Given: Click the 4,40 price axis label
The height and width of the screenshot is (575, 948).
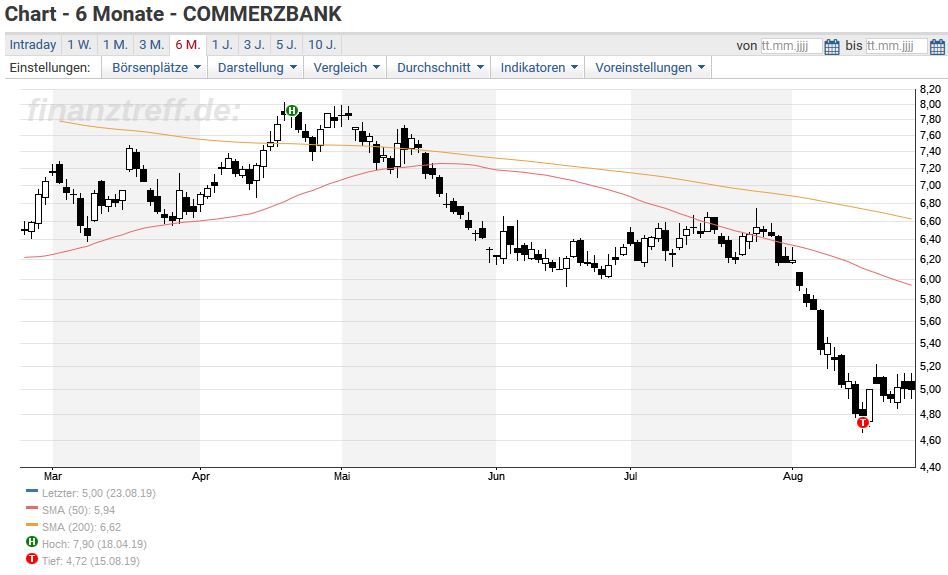Looking at the screenshot, I should (x=930, y=467).
